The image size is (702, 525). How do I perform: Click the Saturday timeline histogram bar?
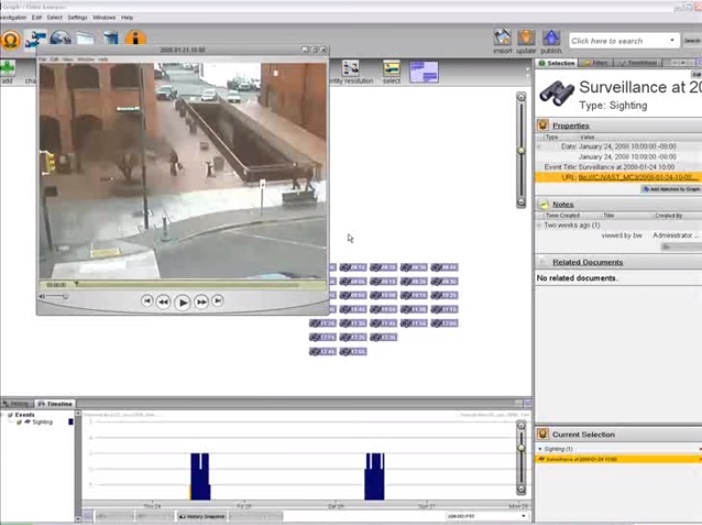(x=374, y=476)
